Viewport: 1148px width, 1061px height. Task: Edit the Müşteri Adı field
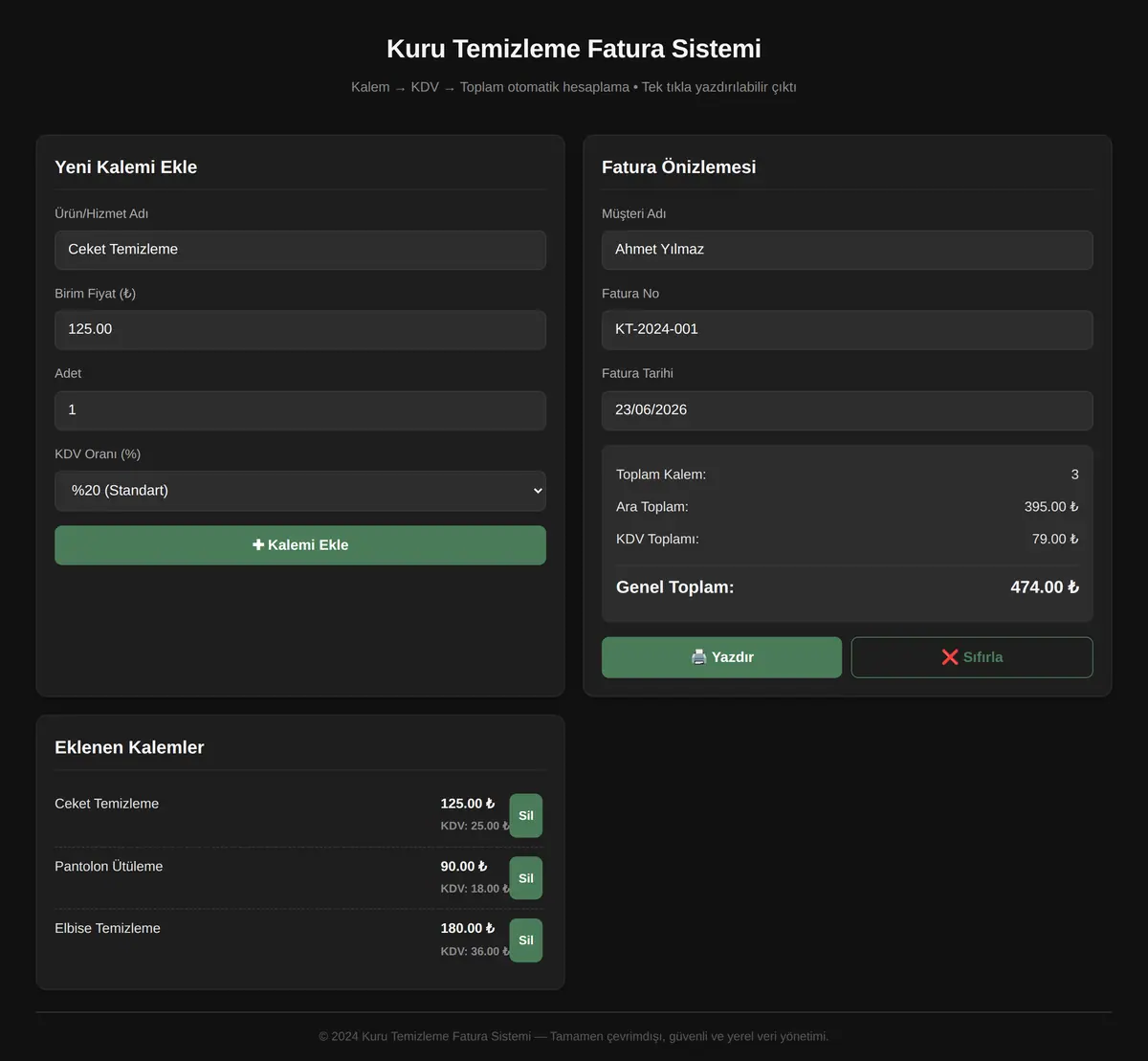(848, 250)
